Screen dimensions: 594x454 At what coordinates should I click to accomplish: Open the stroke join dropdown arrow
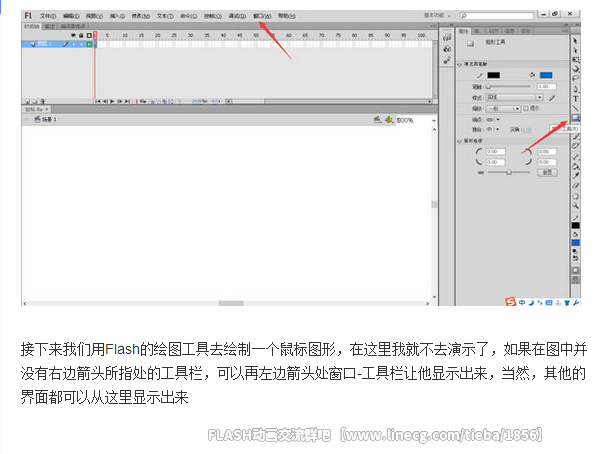click(498, 129)
